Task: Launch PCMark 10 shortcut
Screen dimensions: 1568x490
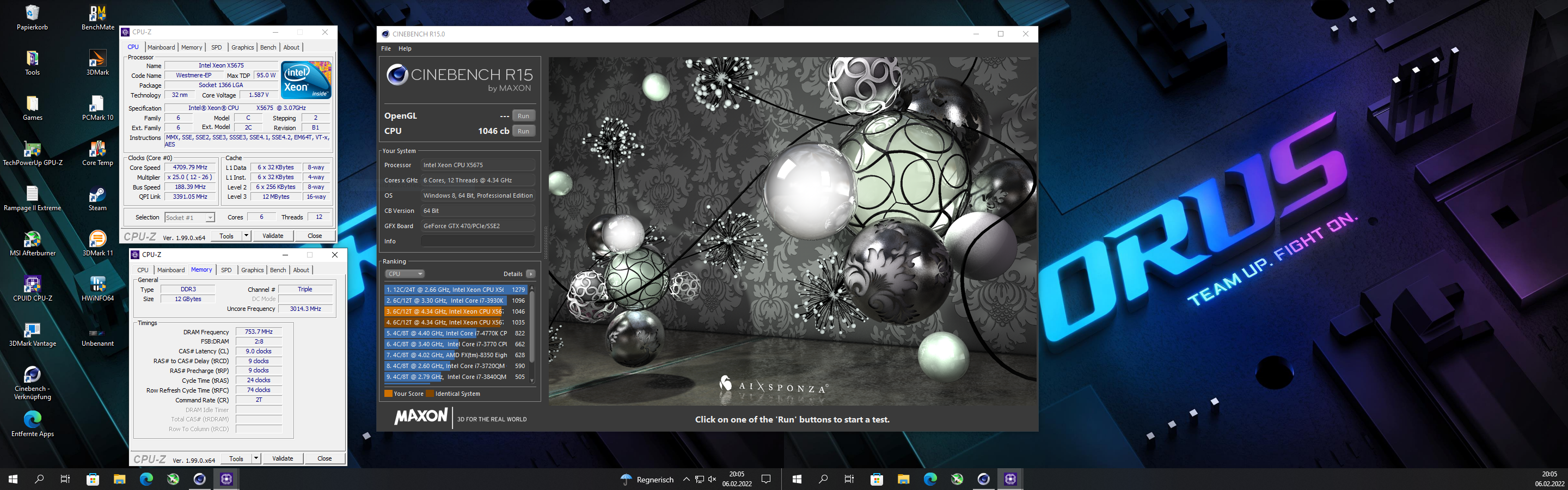Action: coord(97,108)
